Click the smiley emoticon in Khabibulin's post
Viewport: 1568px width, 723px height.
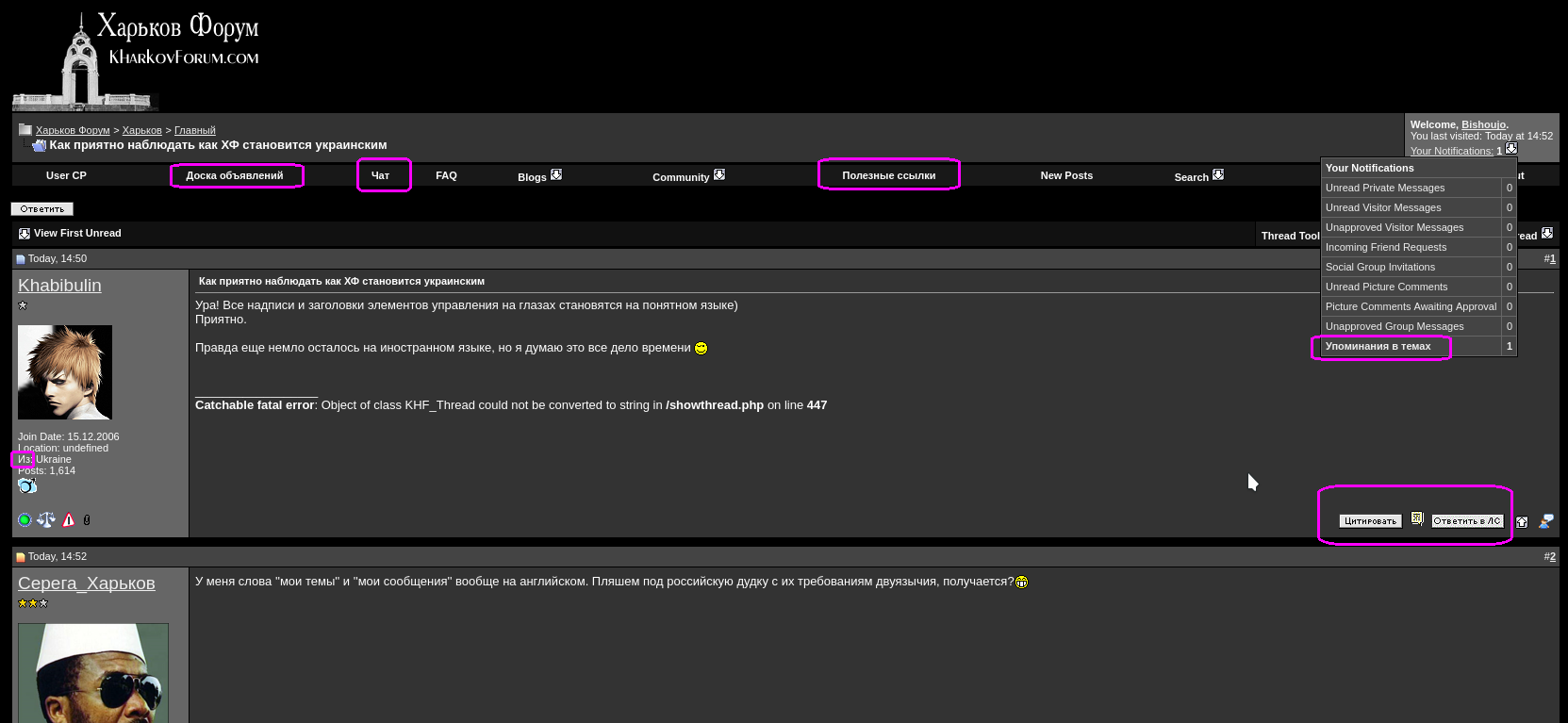point(701,349)
